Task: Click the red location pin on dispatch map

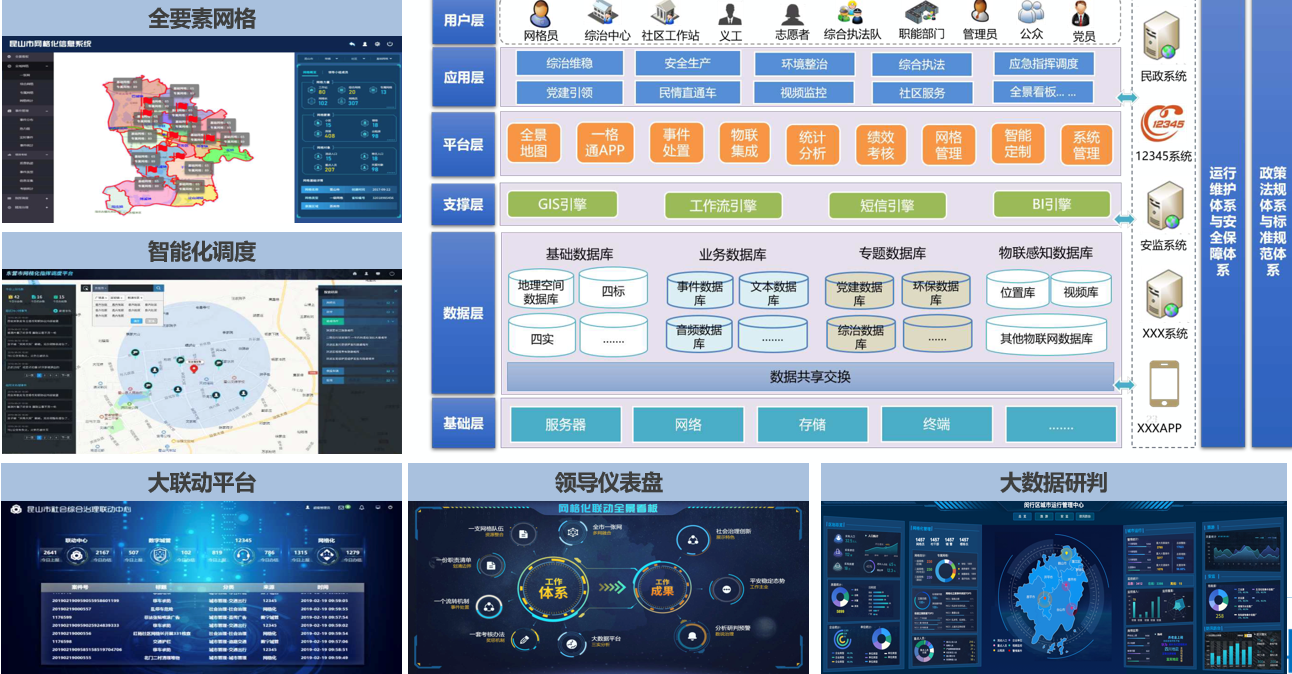Action: tap(193, 370)
